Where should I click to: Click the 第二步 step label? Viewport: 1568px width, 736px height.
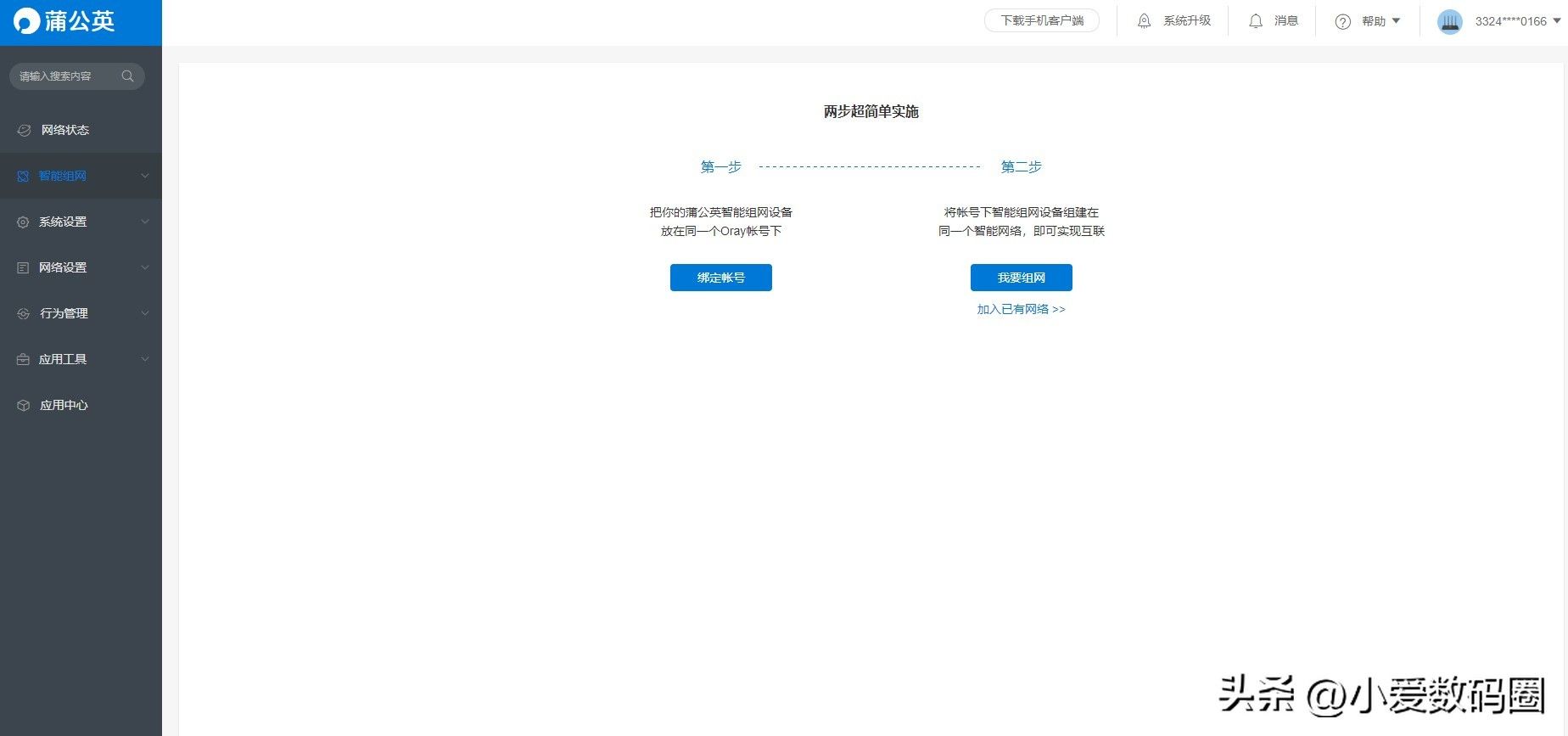point(1021,166)
